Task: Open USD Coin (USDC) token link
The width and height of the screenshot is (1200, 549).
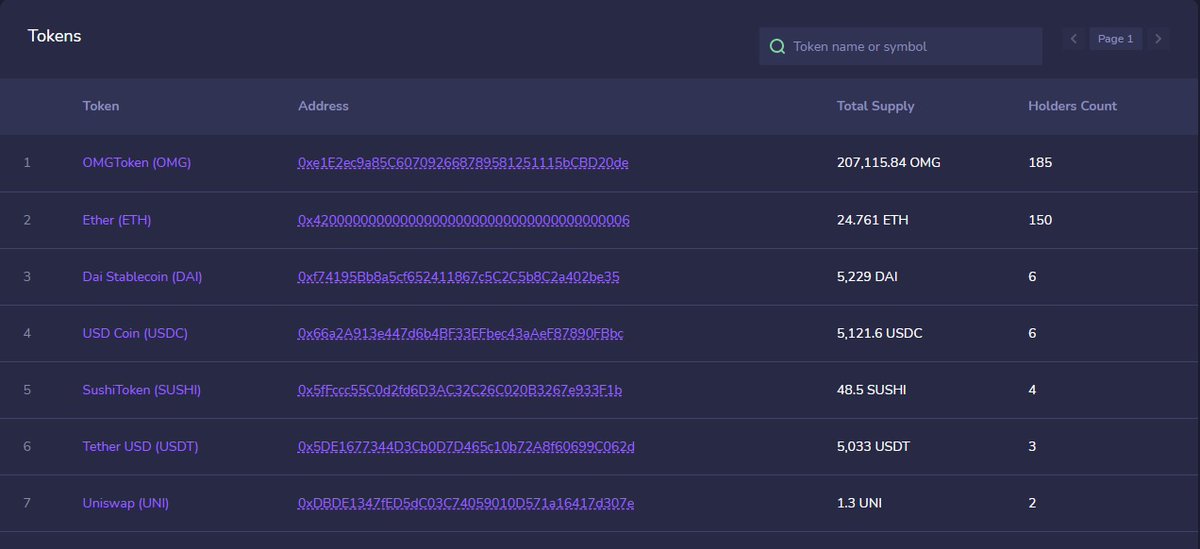Action: click(135, 333)
